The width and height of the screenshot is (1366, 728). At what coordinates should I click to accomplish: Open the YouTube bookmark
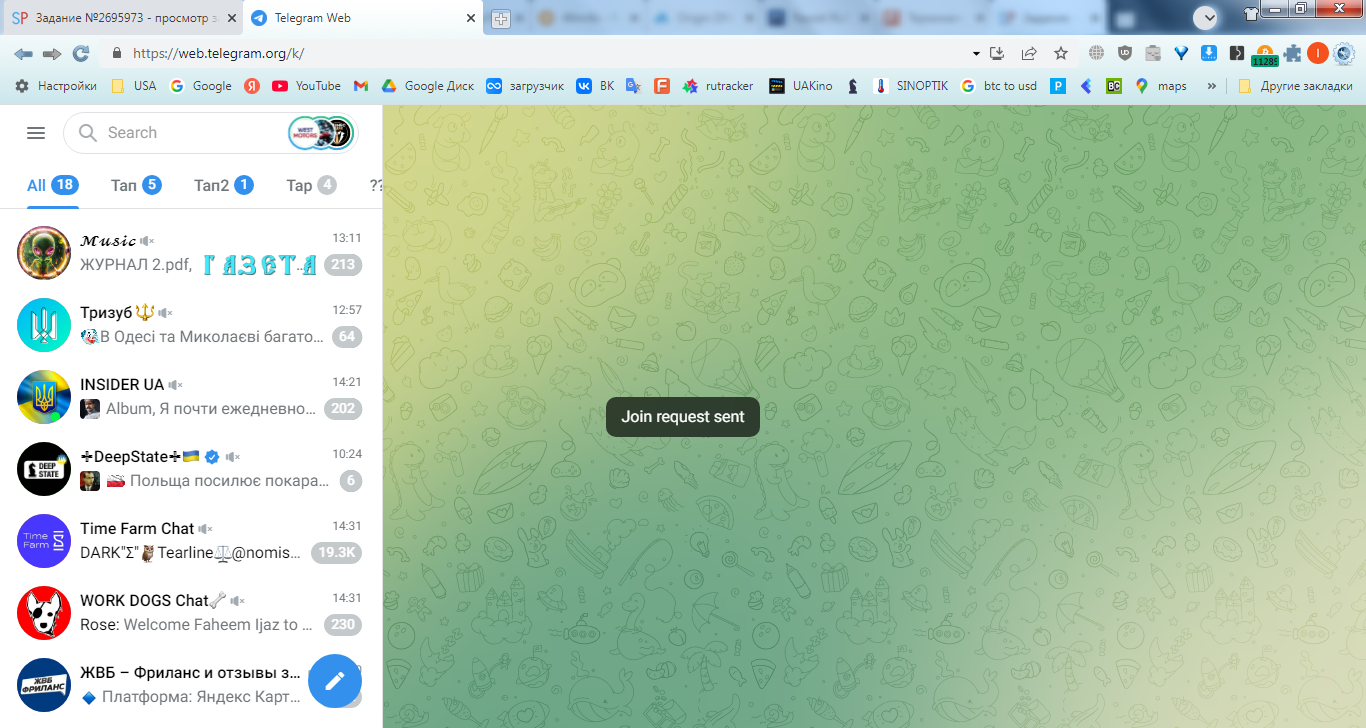(307, 86)
